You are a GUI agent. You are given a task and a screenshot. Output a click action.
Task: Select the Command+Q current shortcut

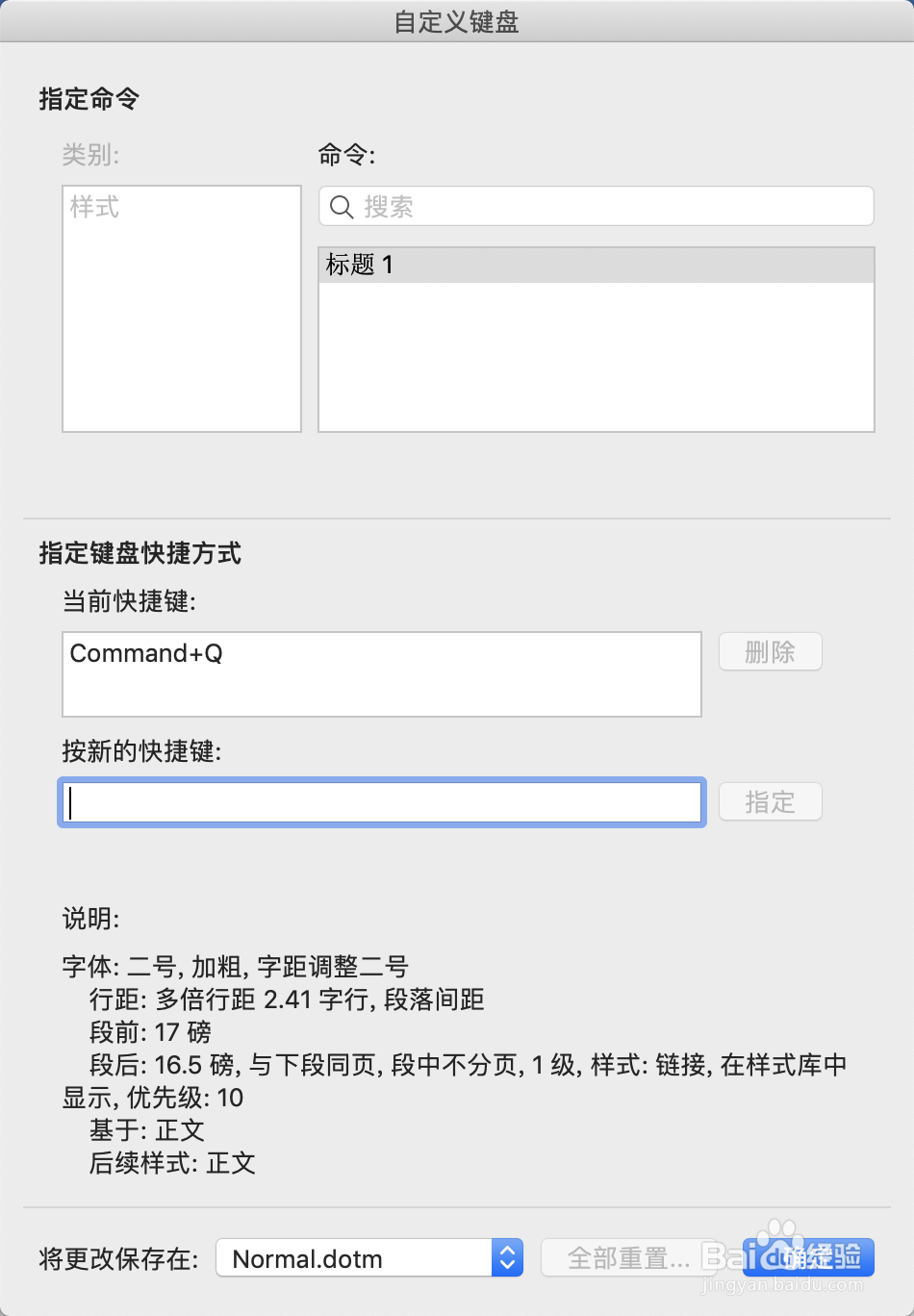click(x=147, y=654)
